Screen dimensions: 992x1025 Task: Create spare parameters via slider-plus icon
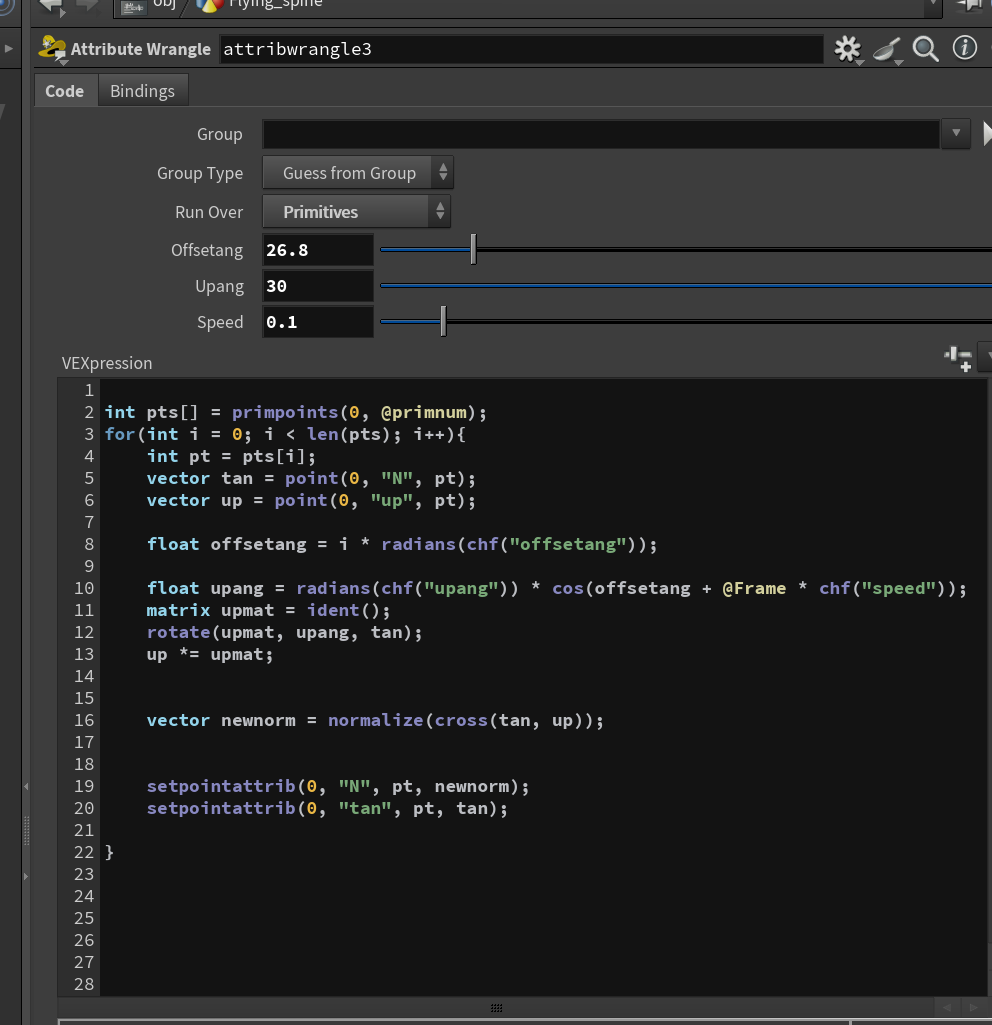[959, 358]
